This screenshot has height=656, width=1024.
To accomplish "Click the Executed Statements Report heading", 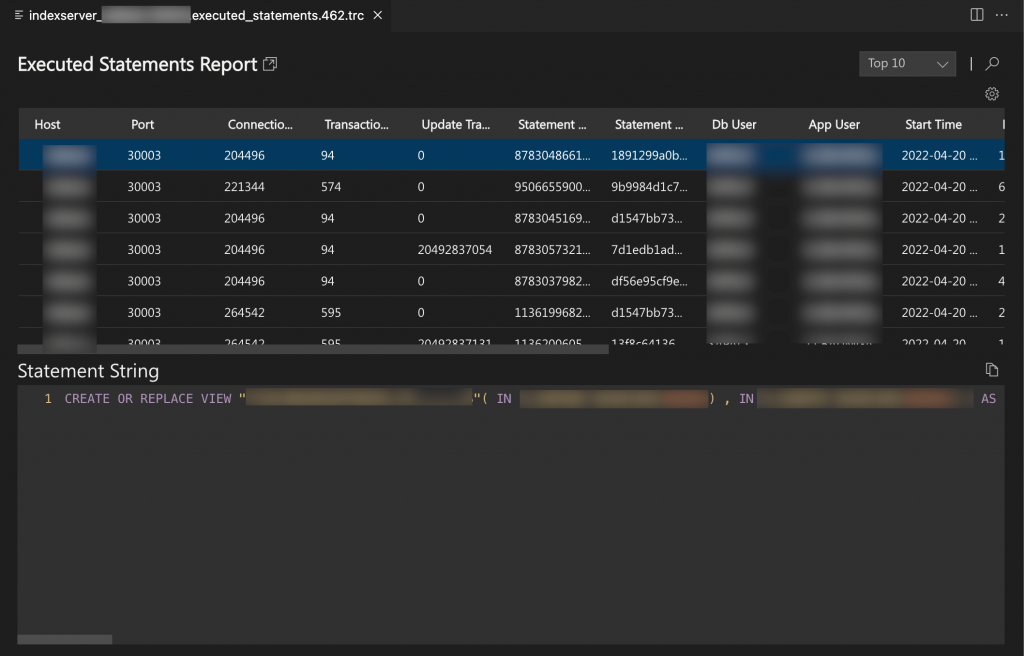I will (137, 64).
